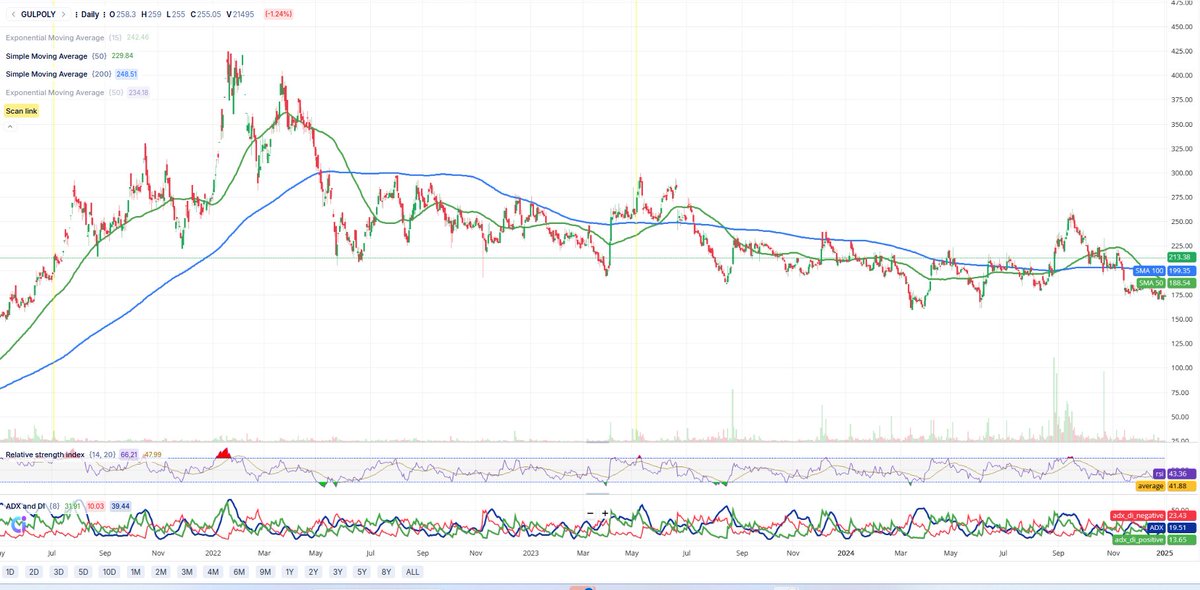Set chart range to 1D
Image resolution: width=1200 pixels, height=590 pixels.
10,572
